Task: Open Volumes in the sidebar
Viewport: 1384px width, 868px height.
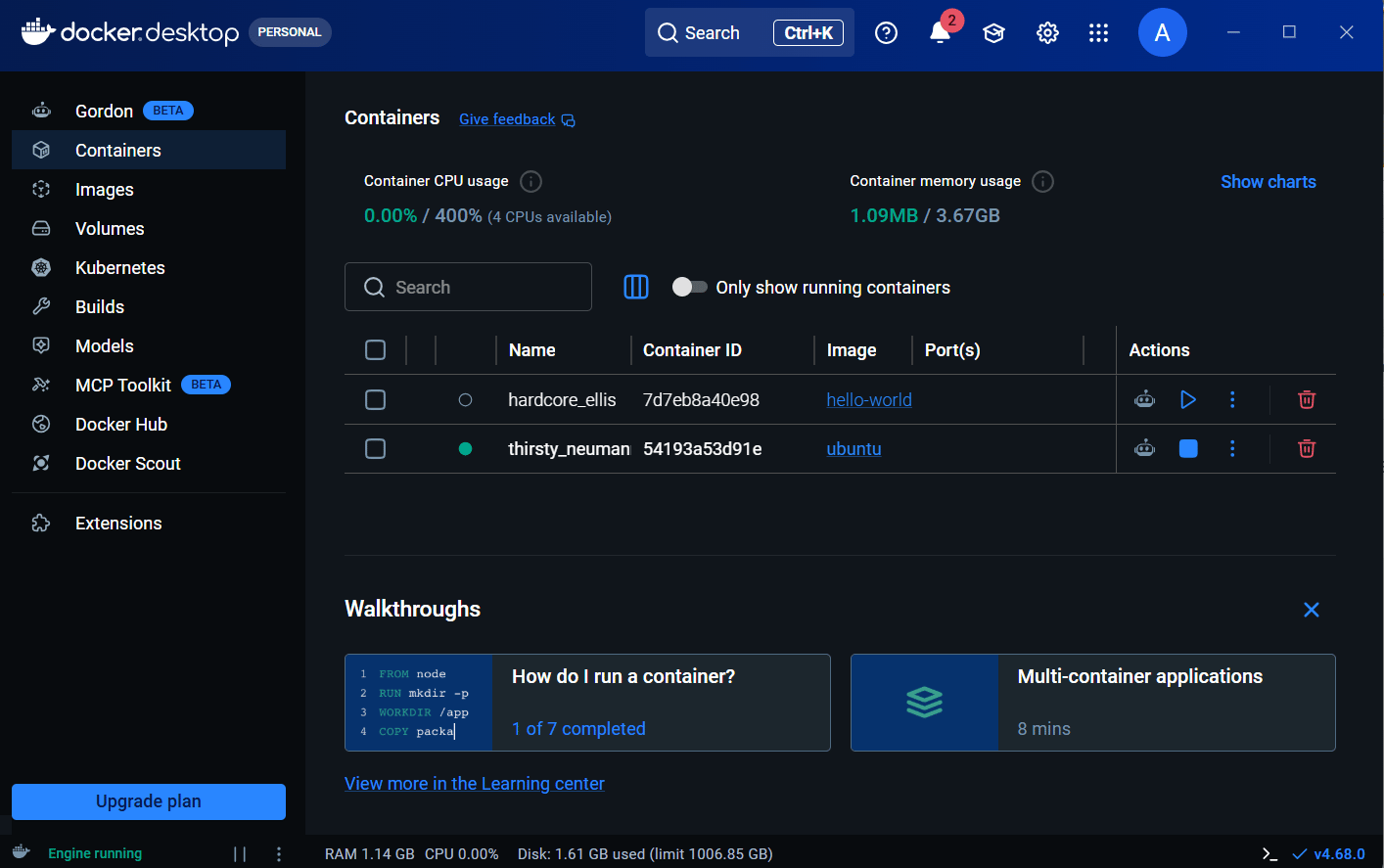Action: tap(149, 228)
